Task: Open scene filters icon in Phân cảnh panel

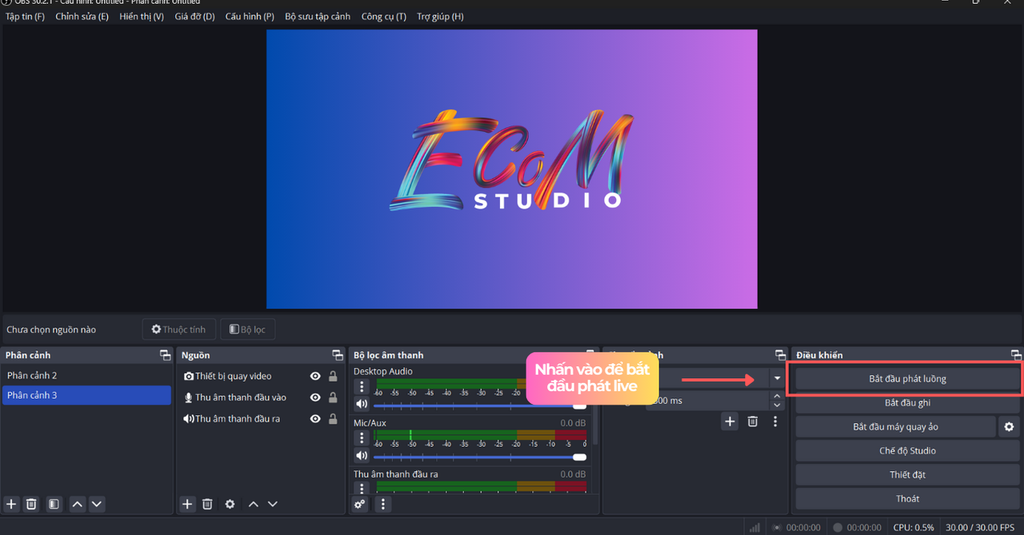Action: (x=54, y=504)
